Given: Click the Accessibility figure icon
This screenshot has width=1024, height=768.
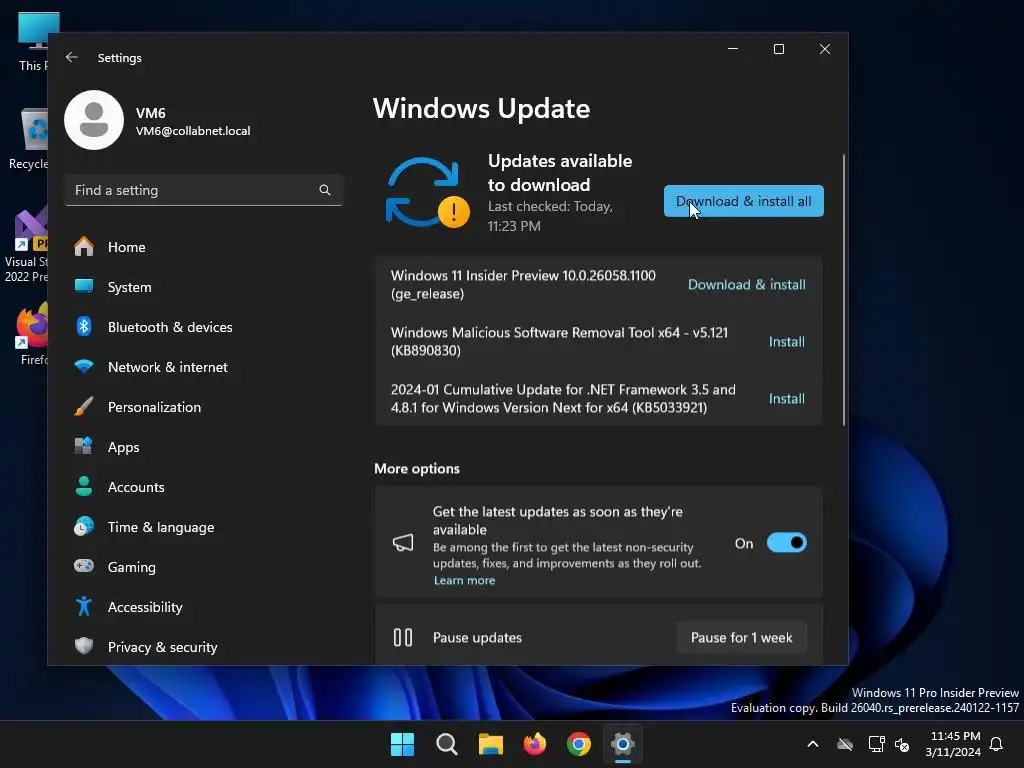Looking at the screenshot, I should tap(84, 607).
